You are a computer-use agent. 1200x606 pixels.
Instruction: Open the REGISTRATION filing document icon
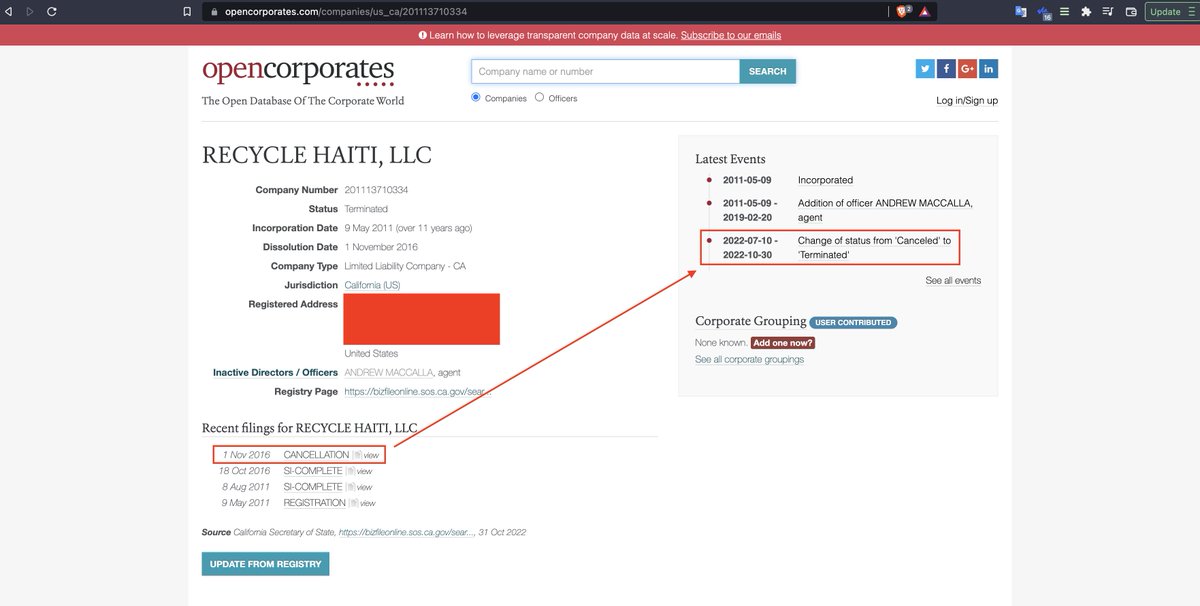point(351,503)
